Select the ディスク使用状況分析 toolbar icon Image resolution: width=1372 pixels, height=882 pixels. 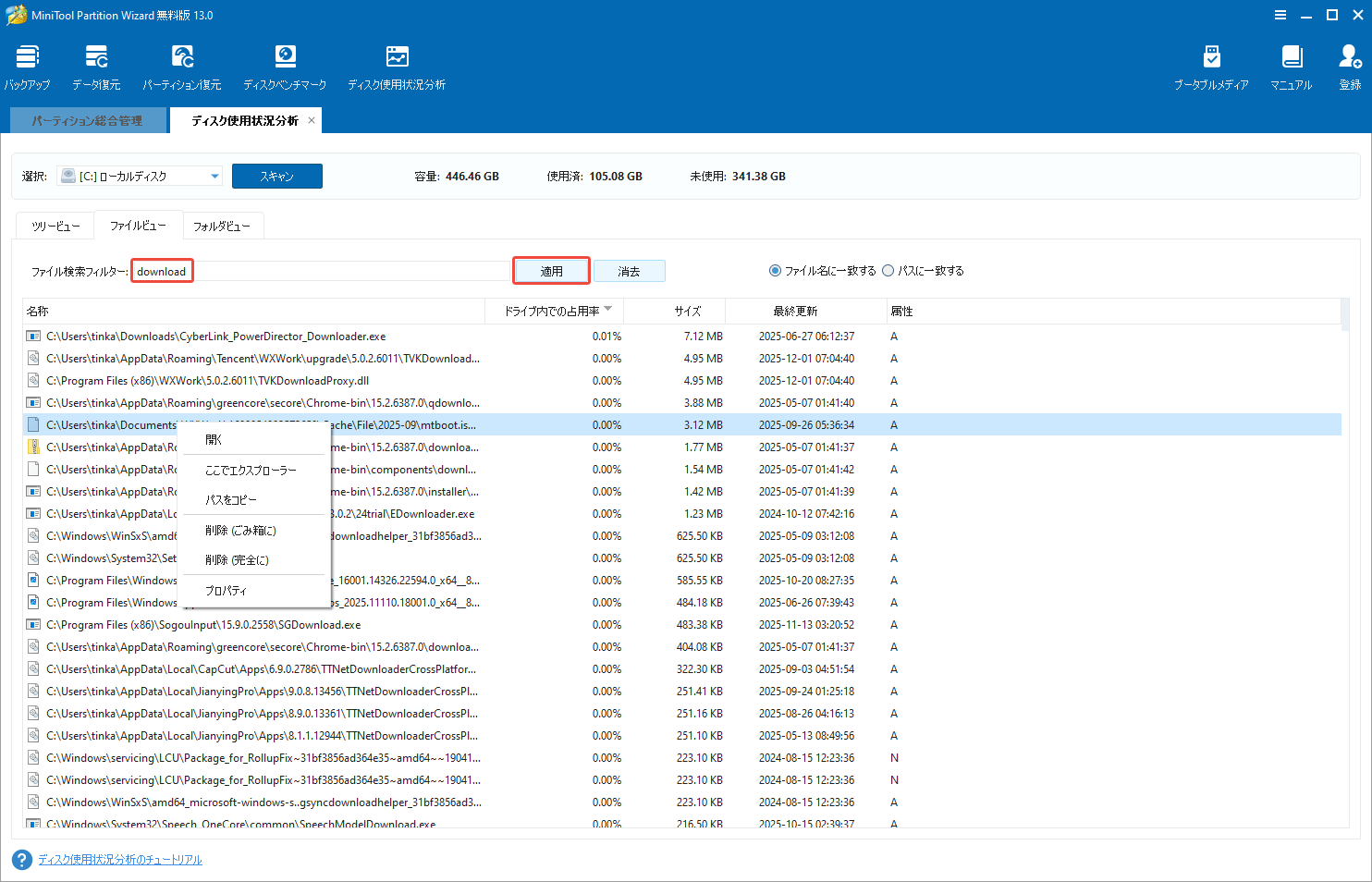(x=397, y=65)
